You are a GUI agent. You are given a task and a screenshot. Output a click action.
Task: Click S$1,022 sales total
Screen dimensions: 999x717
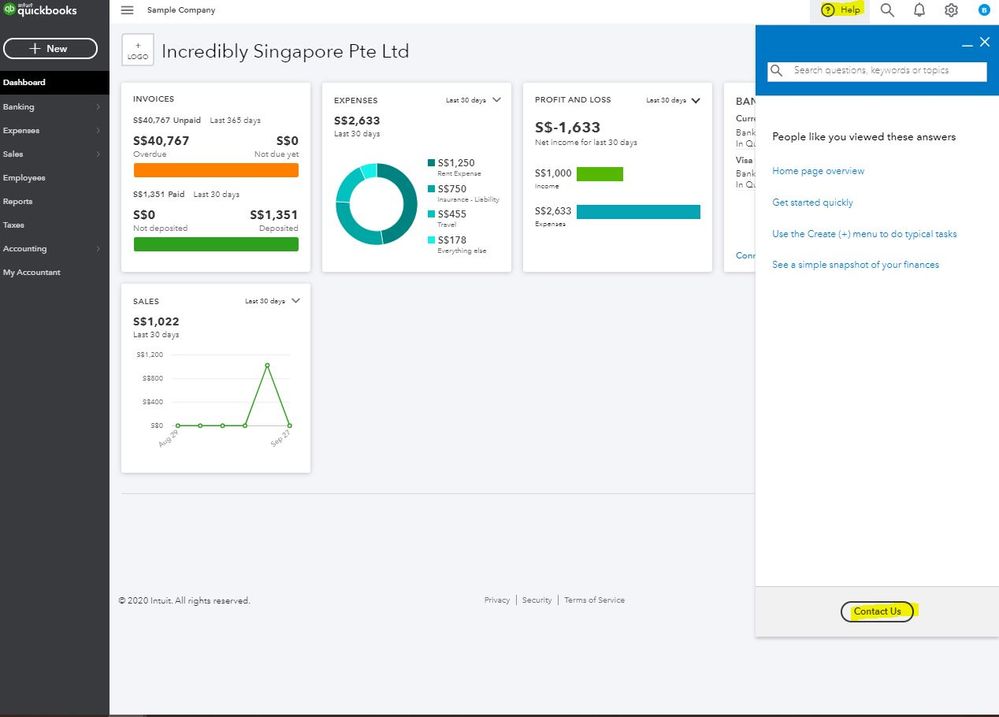point(156,322)
